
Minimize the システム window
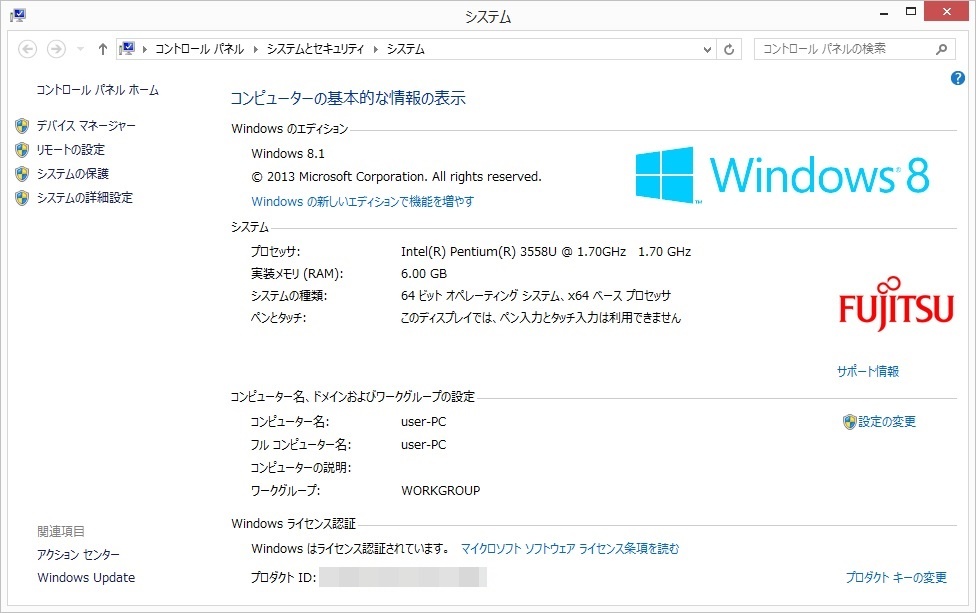884,12
